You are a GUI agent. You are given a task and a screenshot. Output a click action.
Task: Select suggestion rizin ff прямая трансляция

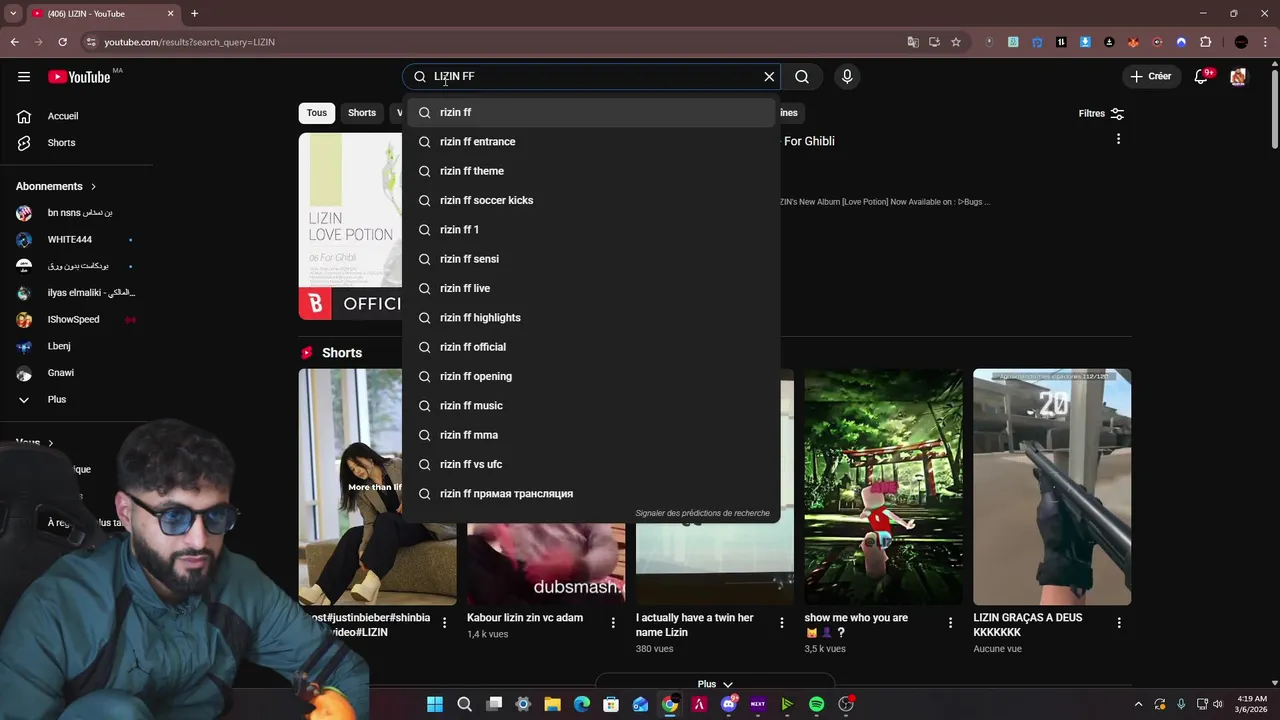click(591, 494)
